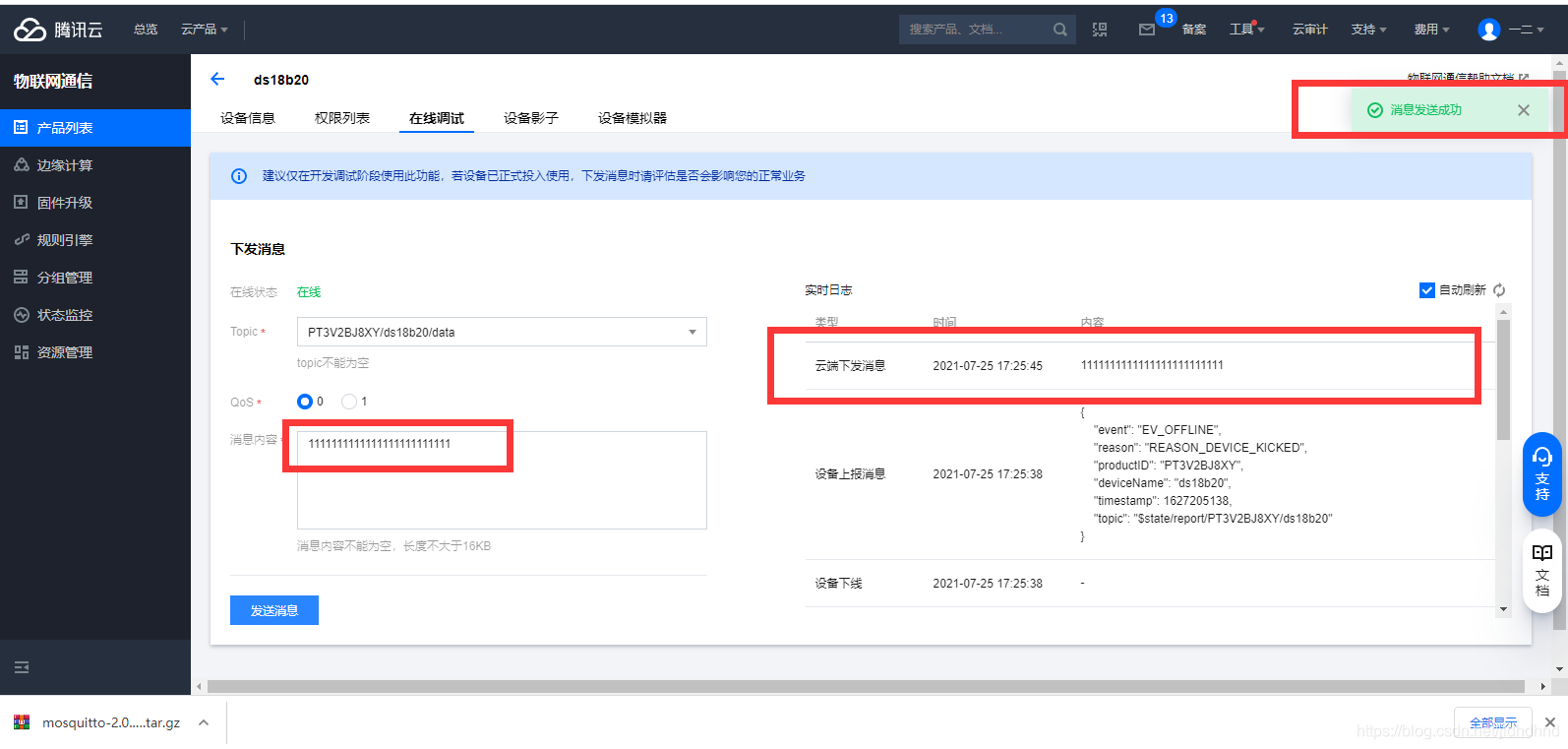
Task: Click the 云端下发消息 log row
Action: [1149, 365]
